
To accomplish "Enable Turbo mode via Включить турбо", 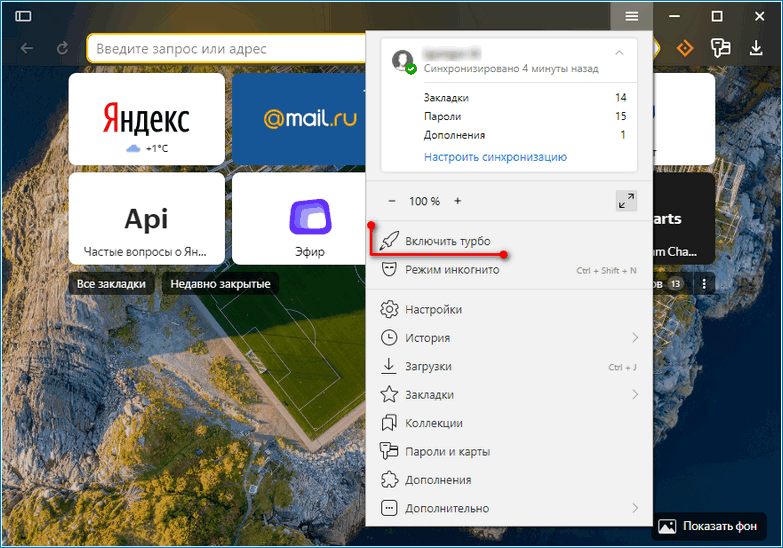I will pos(448,241).
